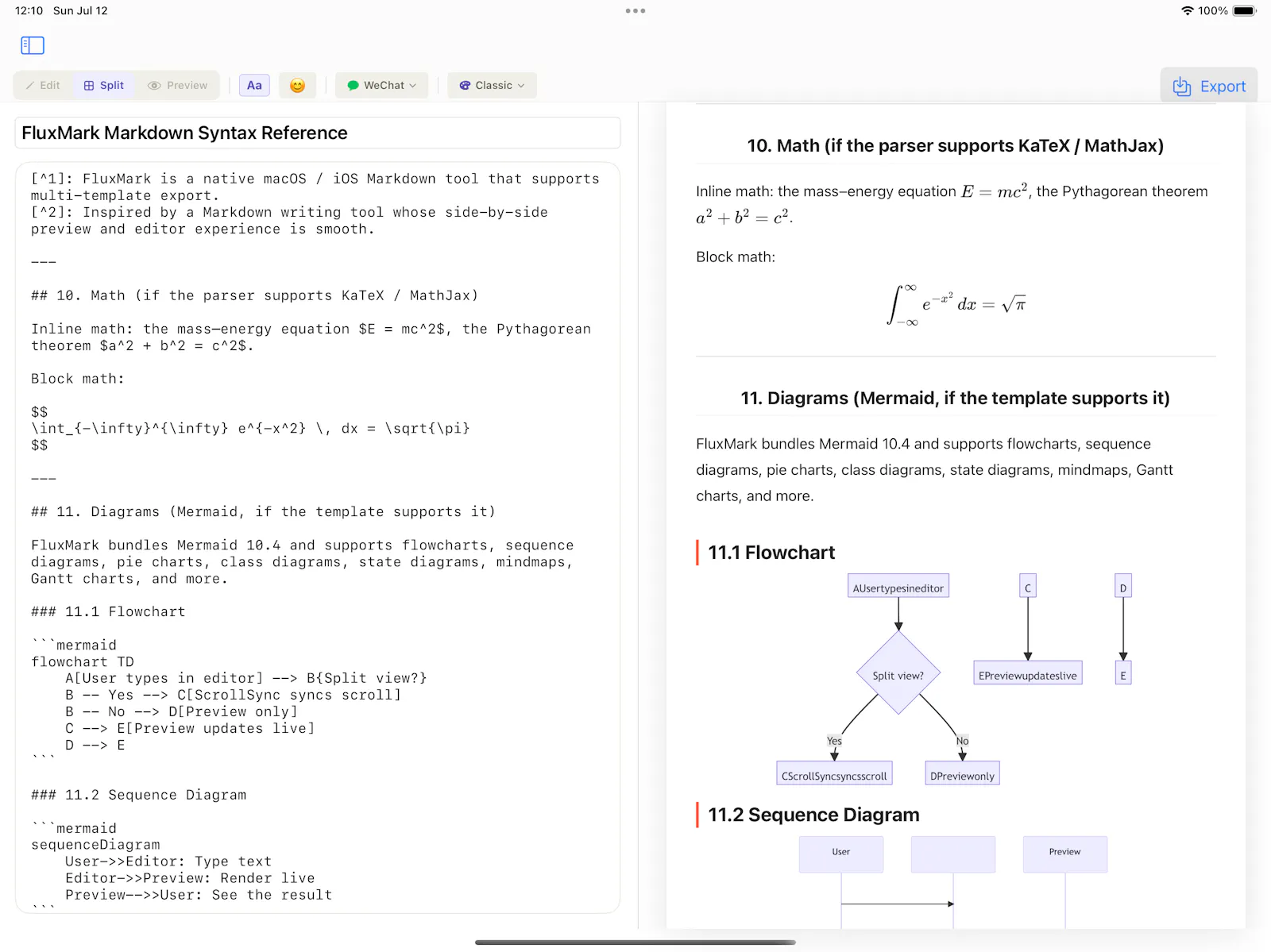This screenshot has width=1271, height=952.
Task: Switch to Edit mode
Action: tap(43, 85)
